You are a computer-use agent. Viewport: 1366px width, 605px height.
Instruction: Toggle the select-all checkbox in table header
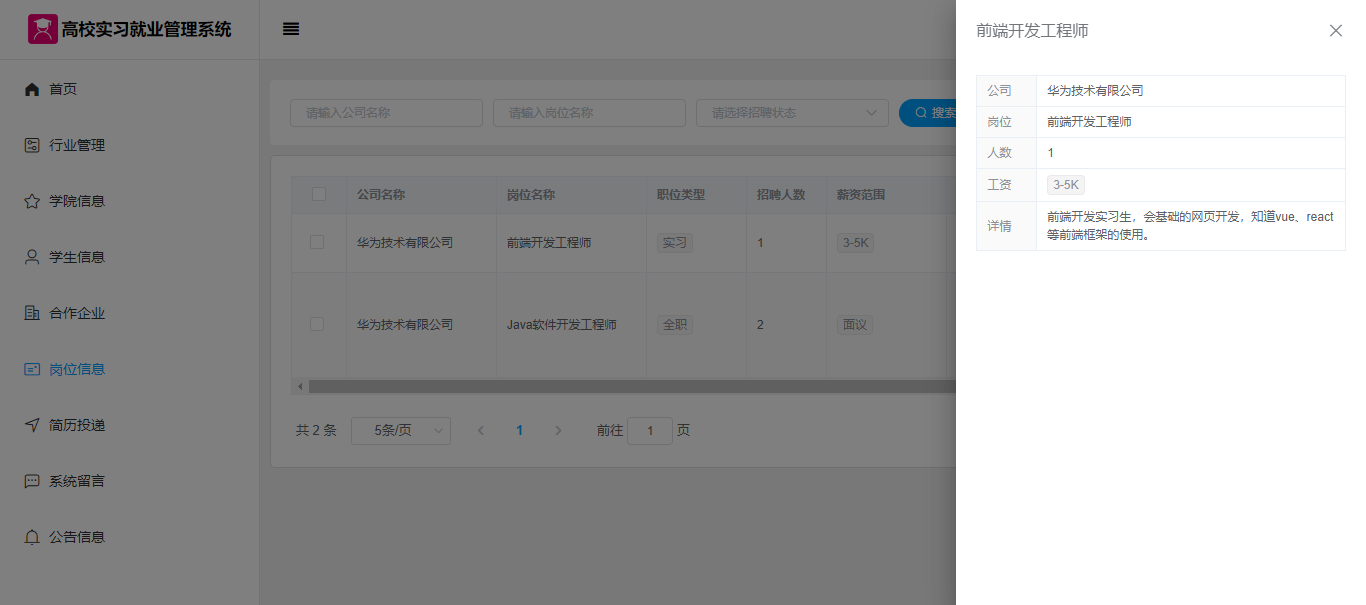tap(319, 195)
